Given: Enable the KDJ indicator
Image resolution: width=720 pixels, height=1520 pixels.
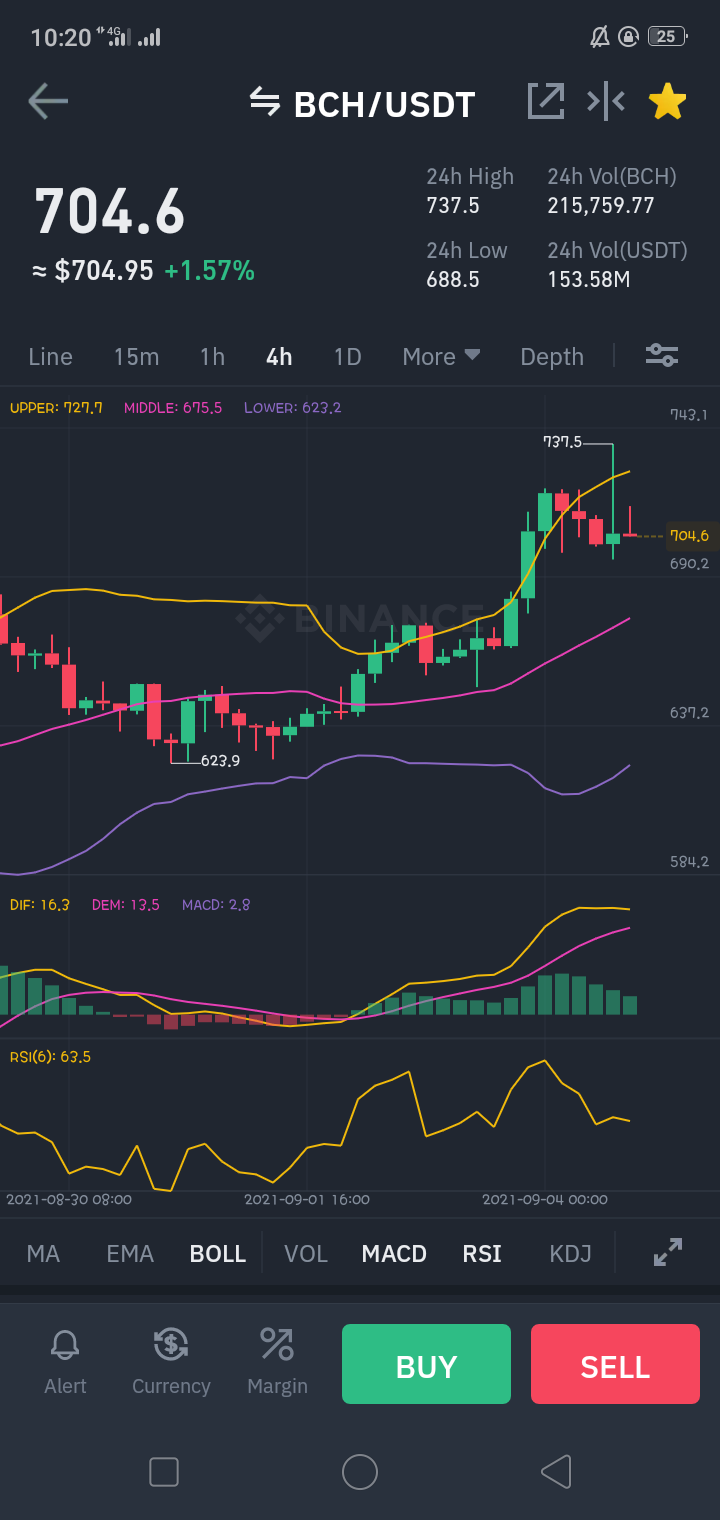Looking at the screenshot, I should (571, 1253).
